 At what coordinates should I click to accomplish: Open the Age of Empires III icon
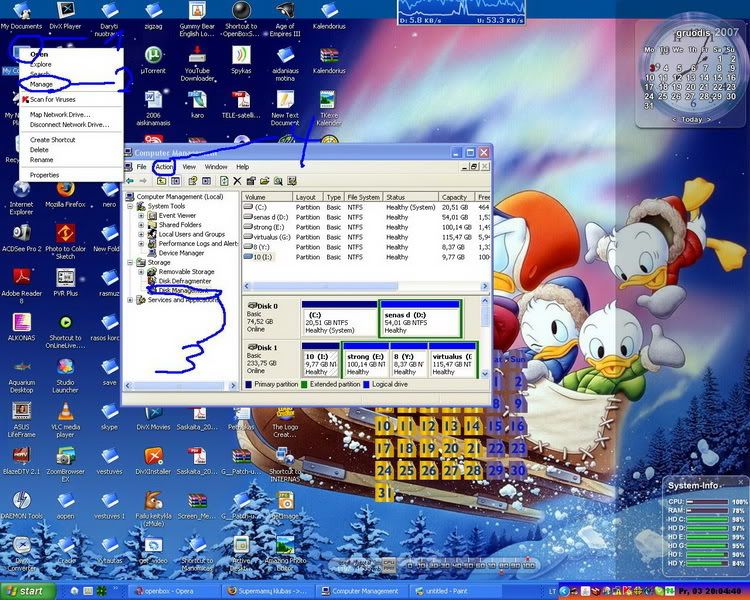tap(285, 19)
